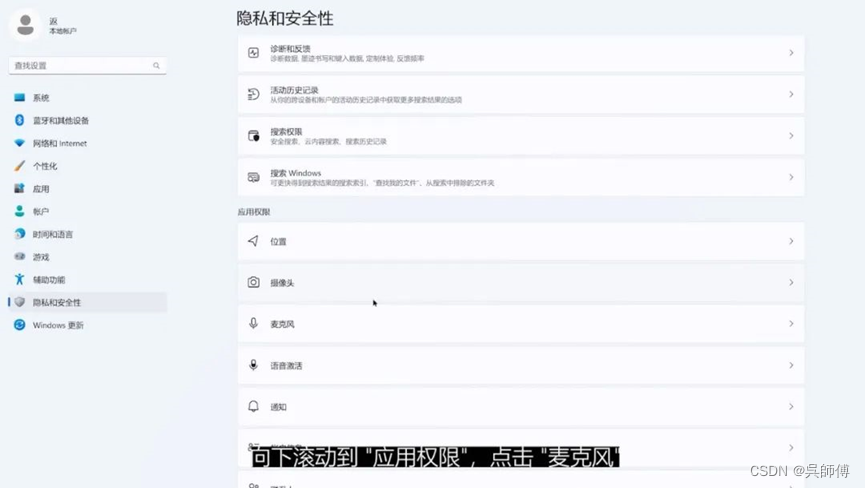Open the 麦克风 permission row

[521, 324]
